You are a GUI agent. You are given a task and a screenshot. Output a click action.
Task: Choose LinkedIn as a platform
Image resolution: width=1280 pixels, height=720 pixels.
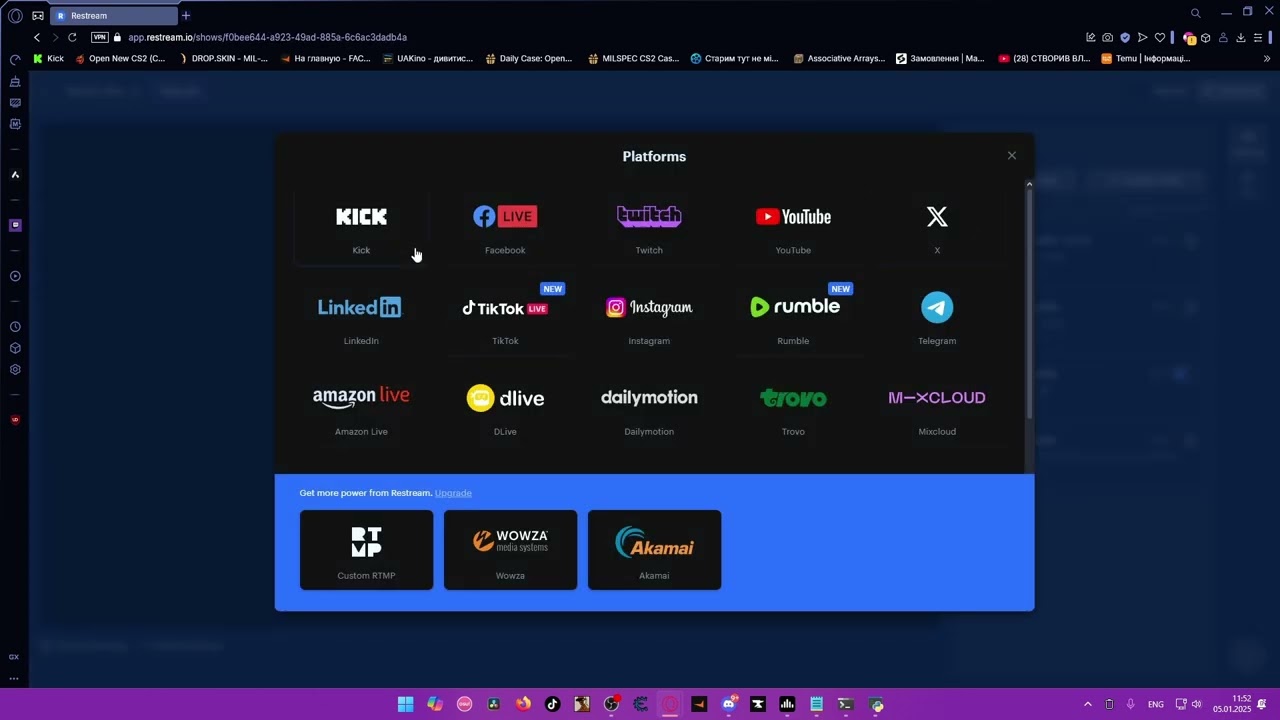click(x=361, y=320)
